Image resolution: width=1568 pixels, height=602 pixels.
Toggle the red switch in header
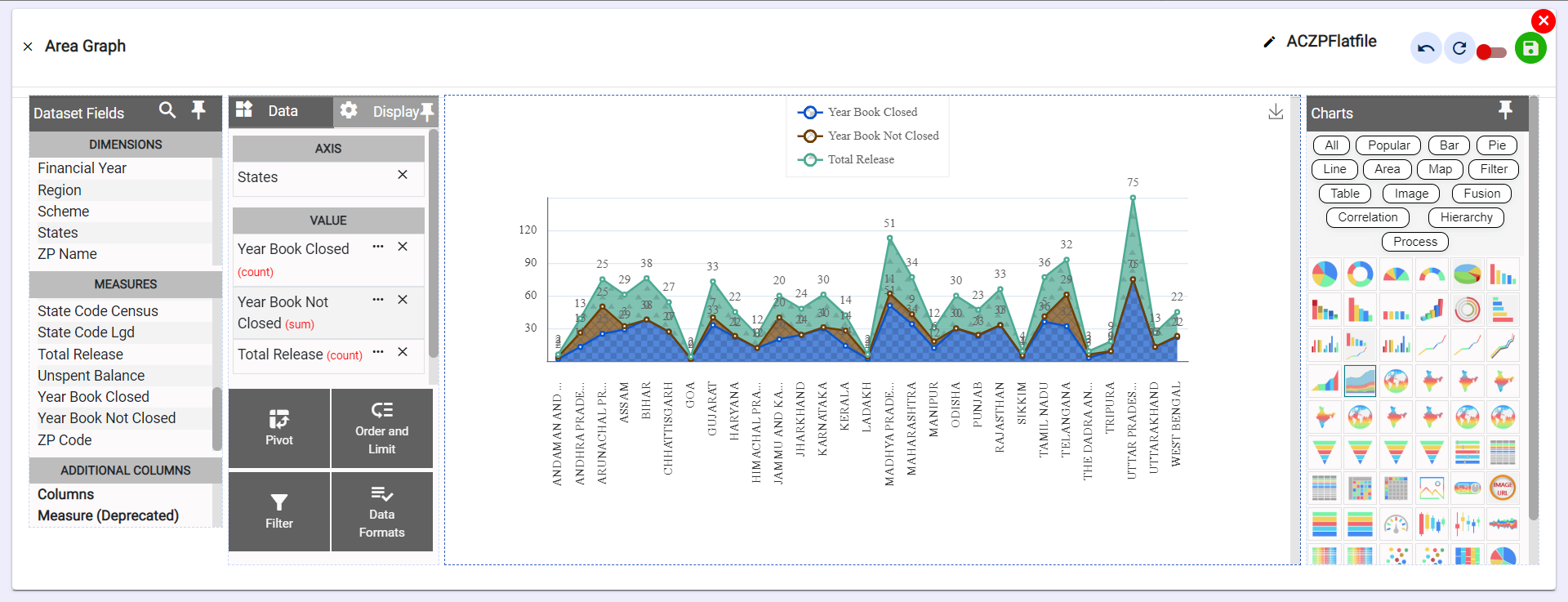pyautogui.click(x=1491, y=52)
